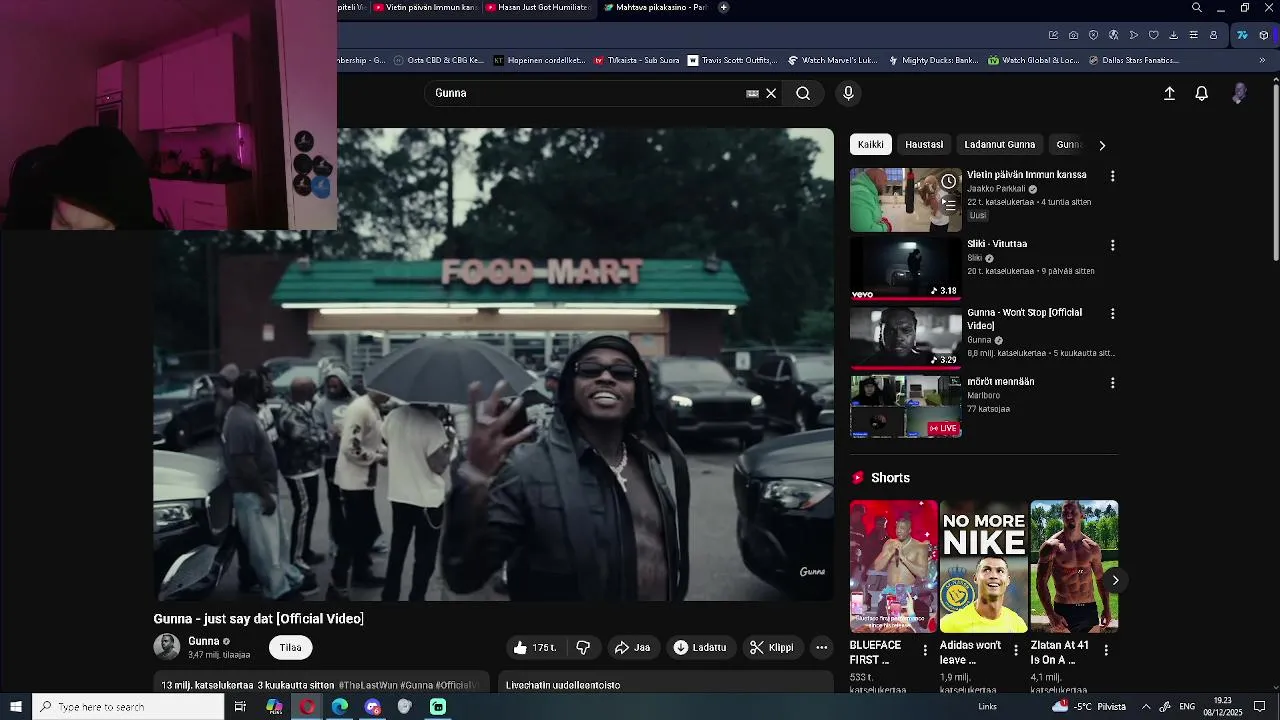The width and height of the screenshot is (1280, 720).
Task: Open options for Gunna - Won't Stop
Action: point(1112,314)
